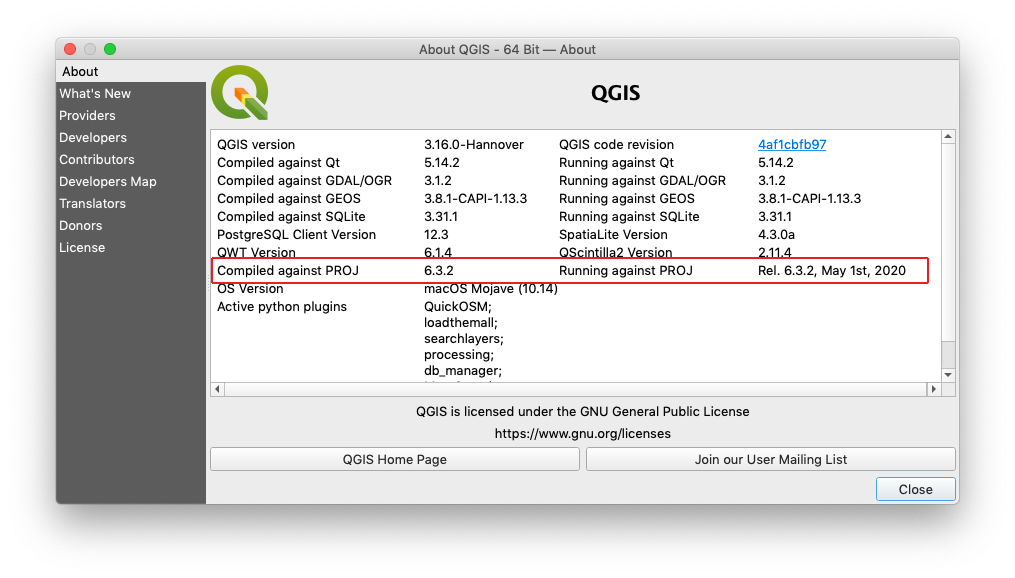This screenshot has width=1015, height=578.
Task: Click the vertical scrollbar down arrow
Action: (946, 374)
